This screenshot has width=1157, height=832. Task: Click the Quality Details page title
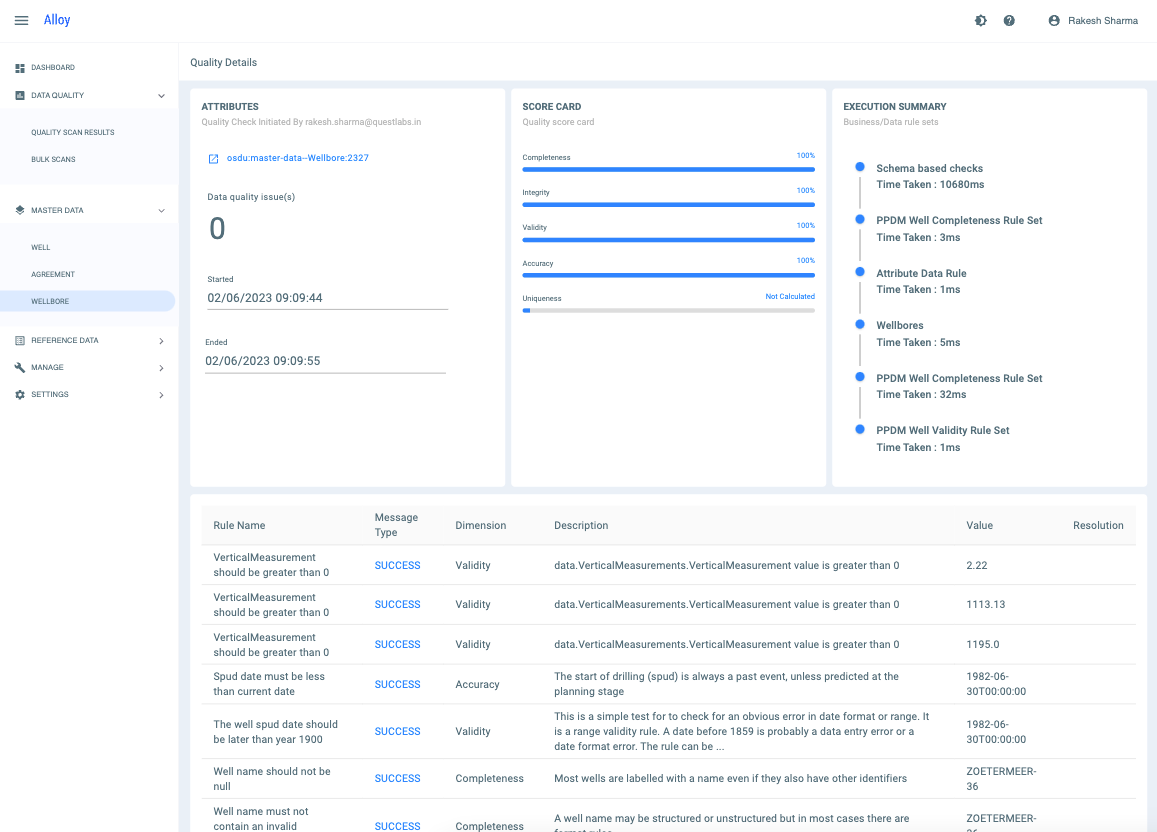(224, 63)
